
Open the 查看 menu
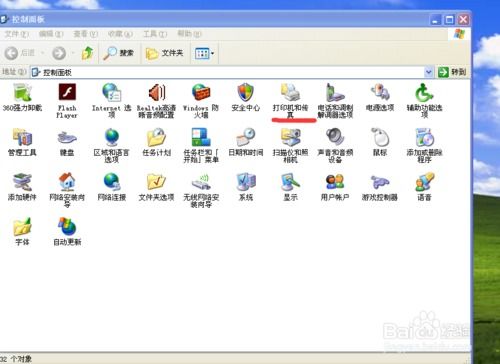tap(85, 34)
